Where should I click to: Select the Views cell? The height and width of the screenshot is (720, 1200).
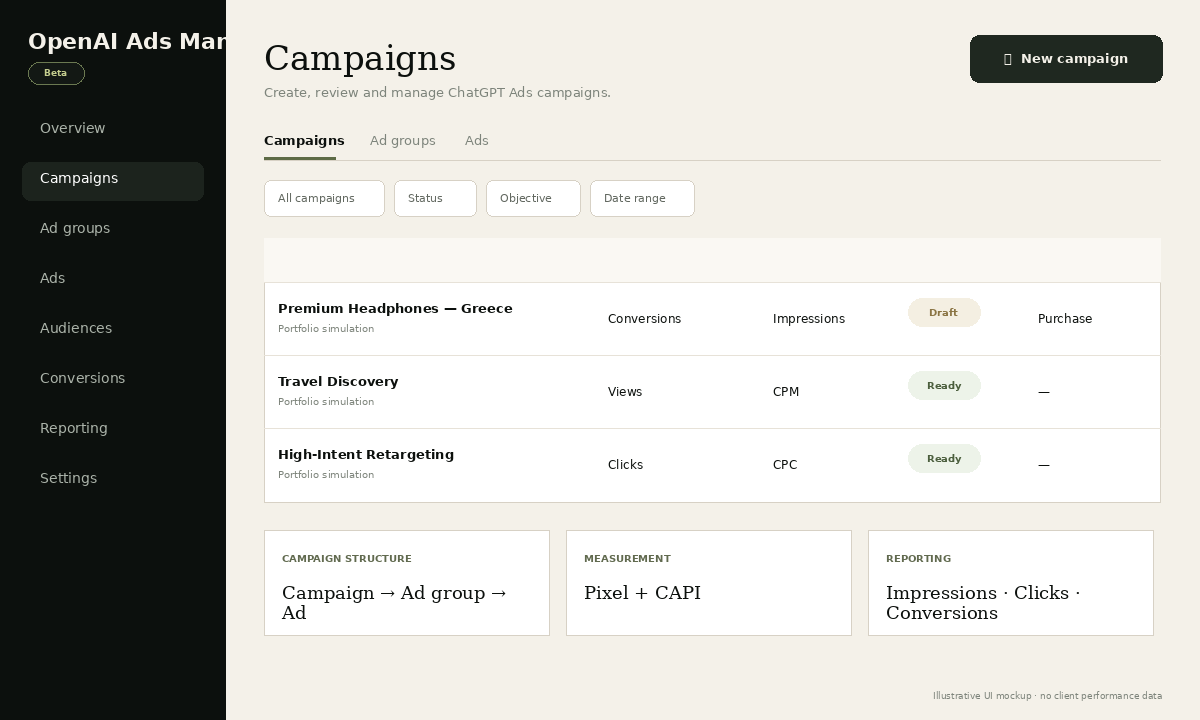click(625, 392)
